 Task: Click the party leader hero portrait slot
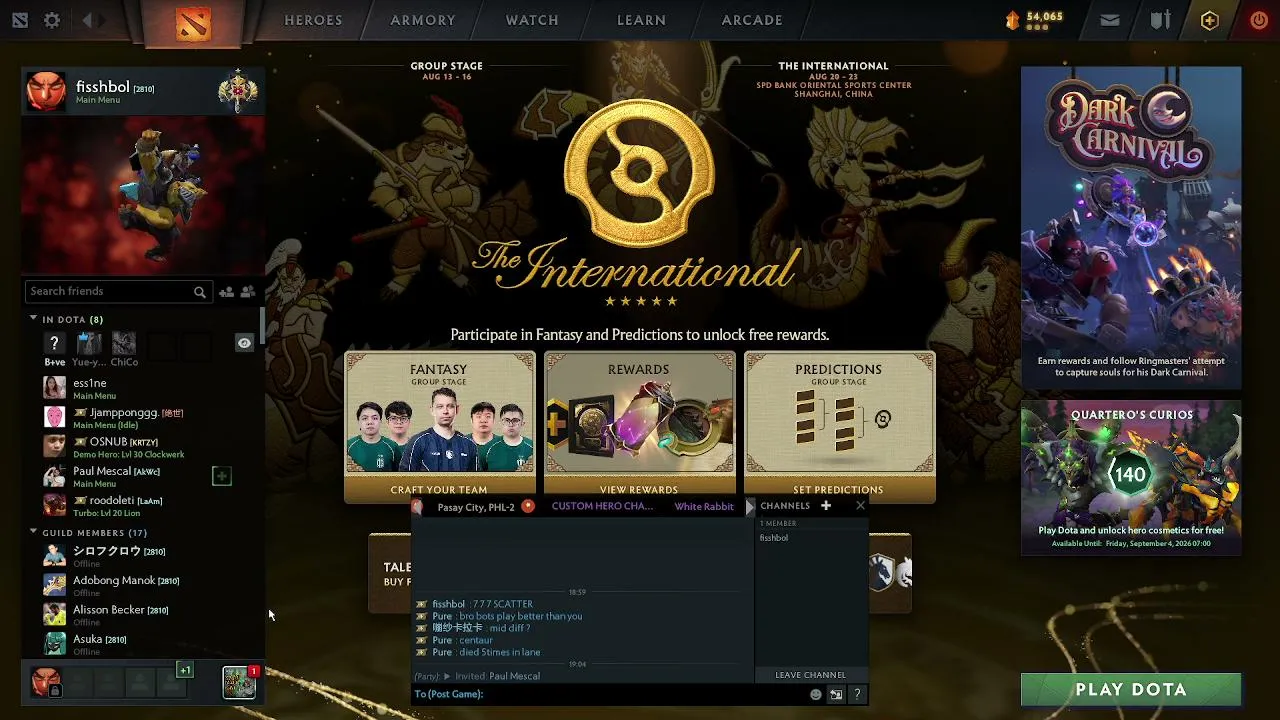click(x=46, y=682)
